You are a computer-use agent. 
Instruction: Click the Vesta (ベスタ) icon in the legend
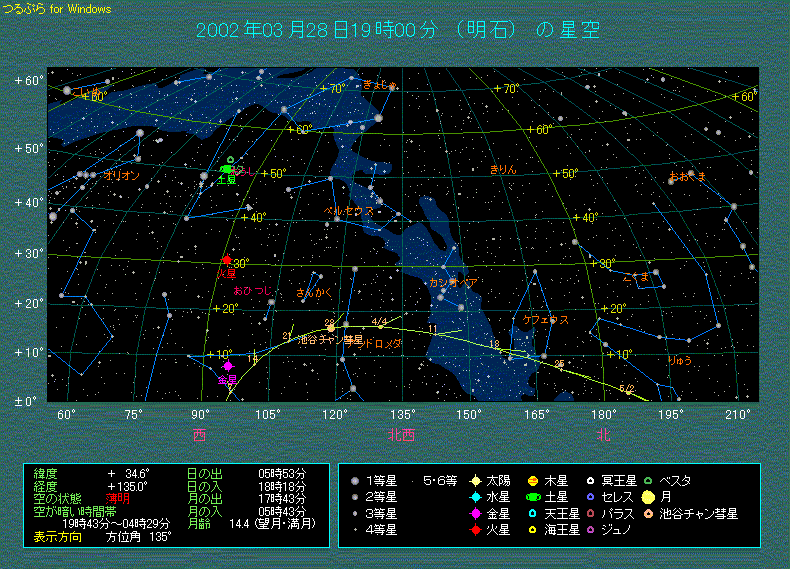coord(648,480)
